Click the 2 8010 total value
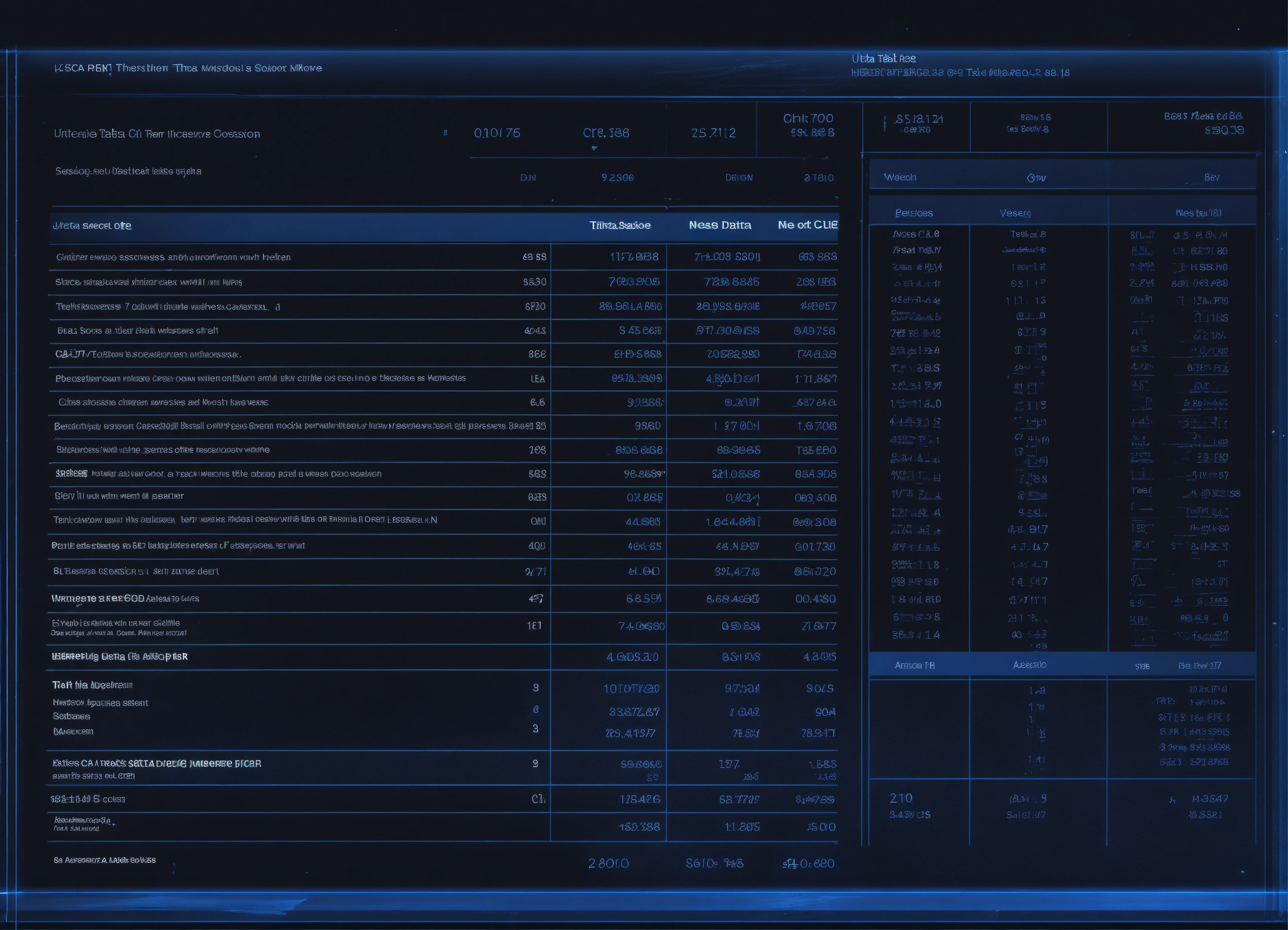Screen dimensions: 1288x930 (608, 863)
